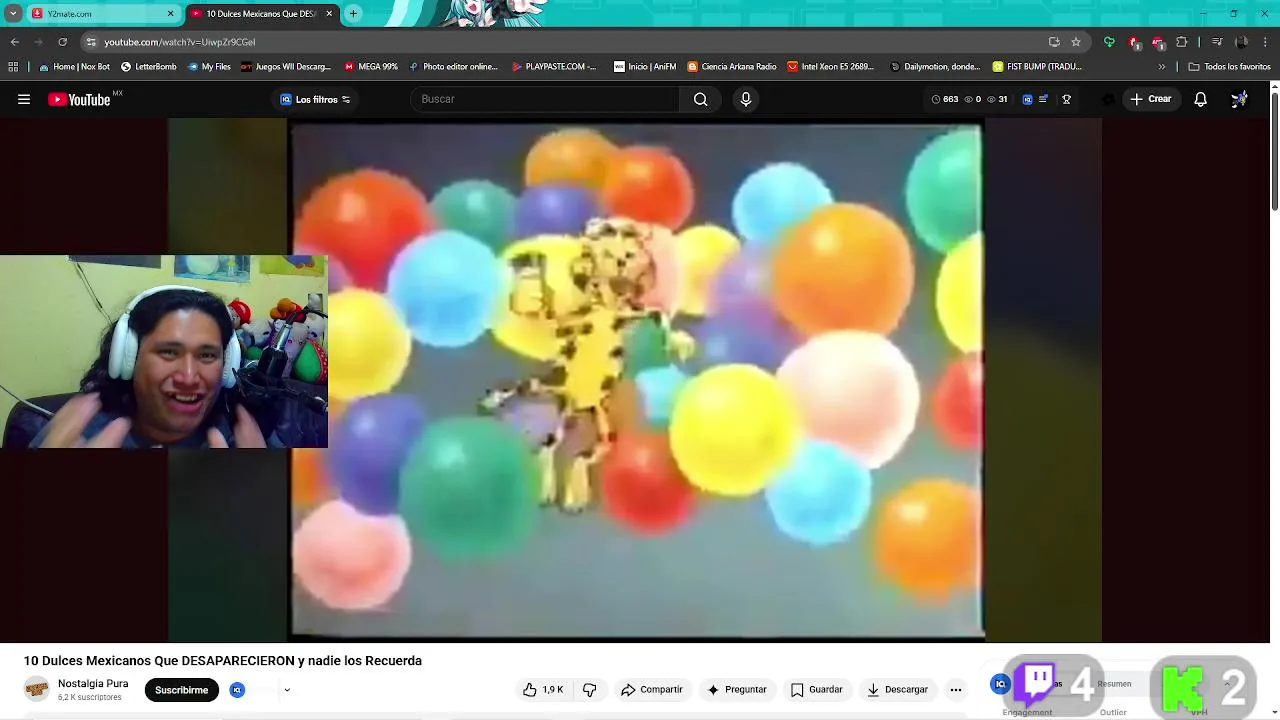
Task: Open Dailymotion bookmark
Action: point(935,67)
